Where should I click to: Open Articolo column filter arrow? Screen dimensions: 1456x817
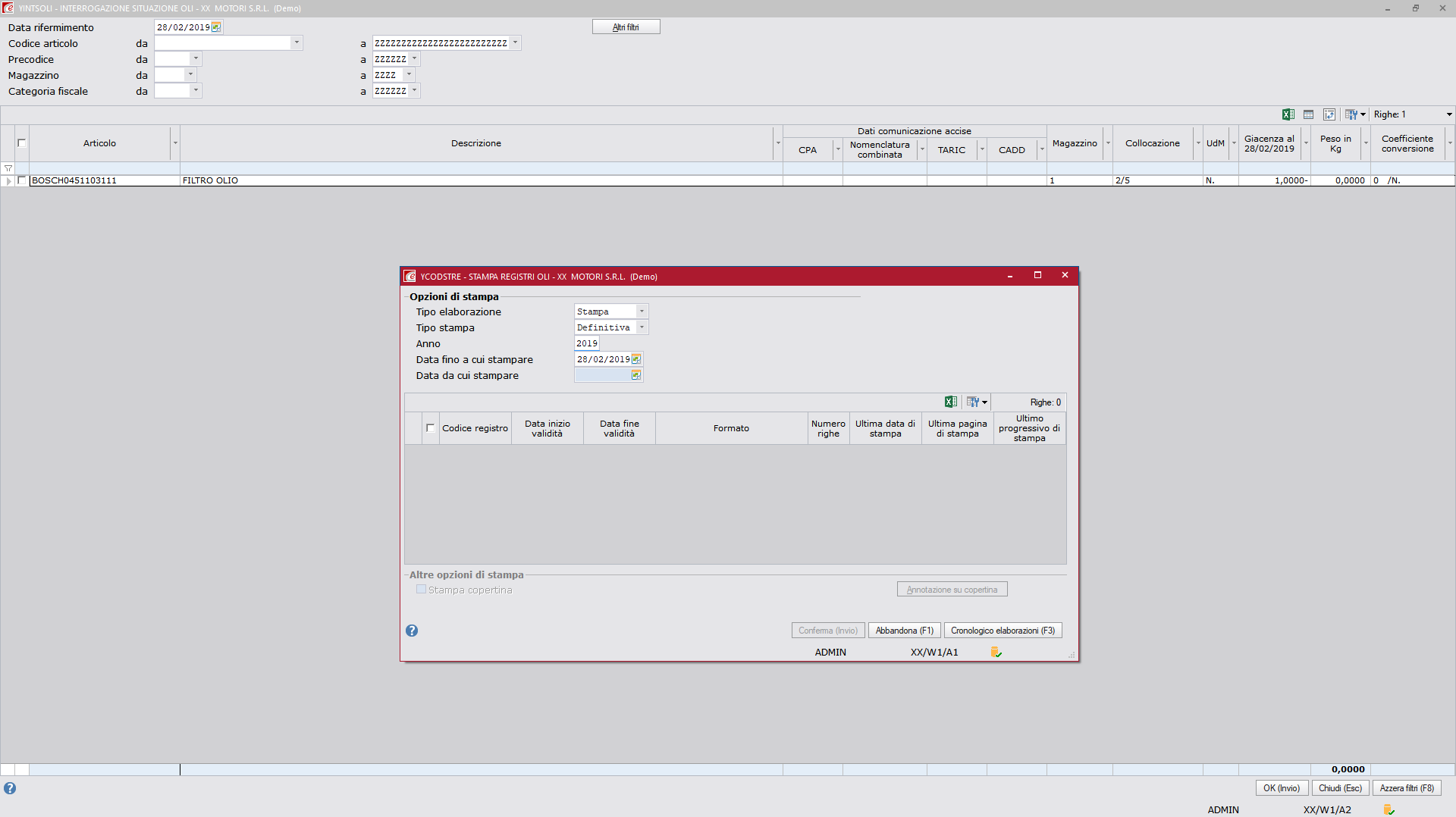click(175, 143)
